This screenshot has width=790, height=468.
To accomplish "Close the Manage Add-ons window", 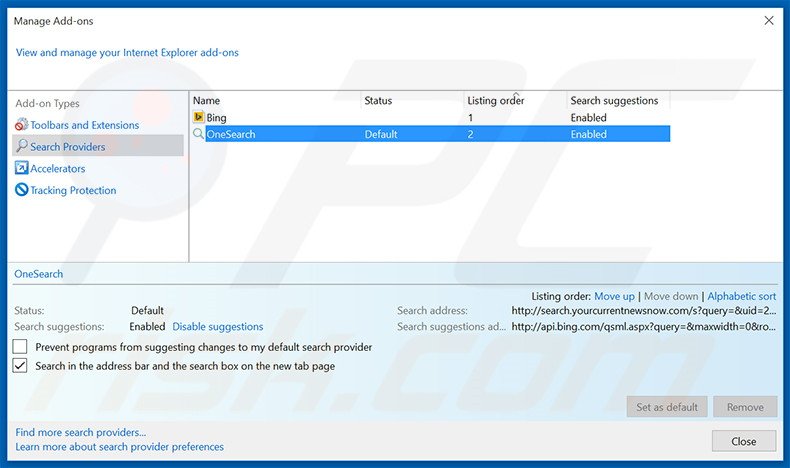I will pyautogui.click(x=769, y=21).
